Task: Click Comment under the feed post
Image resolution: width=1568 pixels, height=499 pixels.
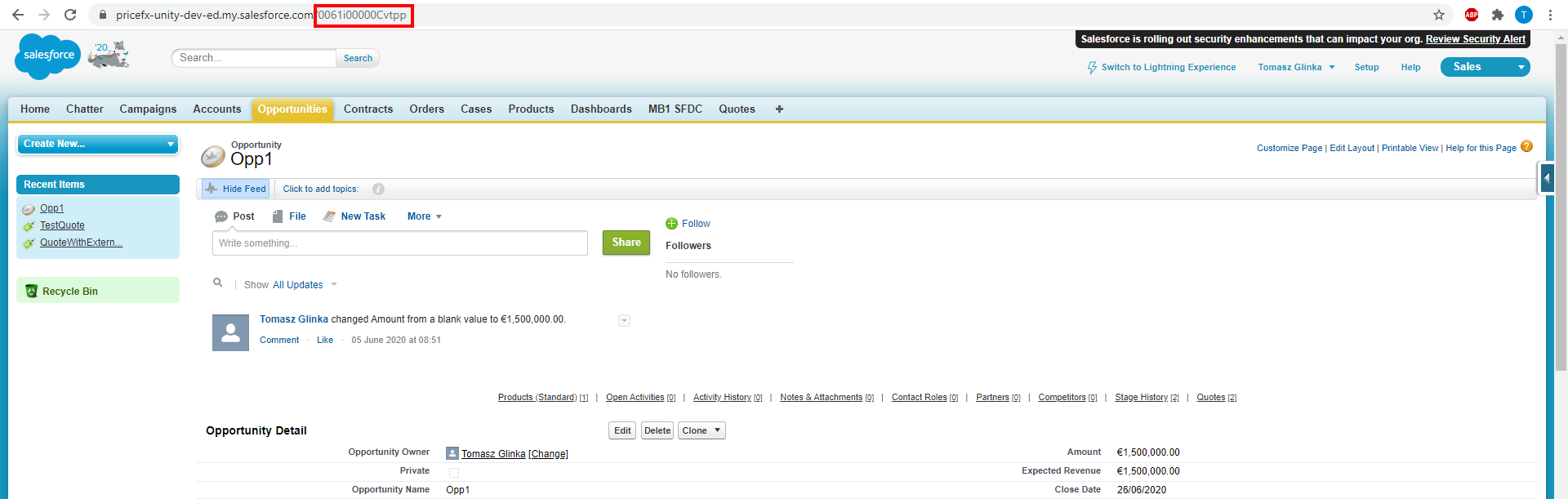Action: (x=279, y=340)
